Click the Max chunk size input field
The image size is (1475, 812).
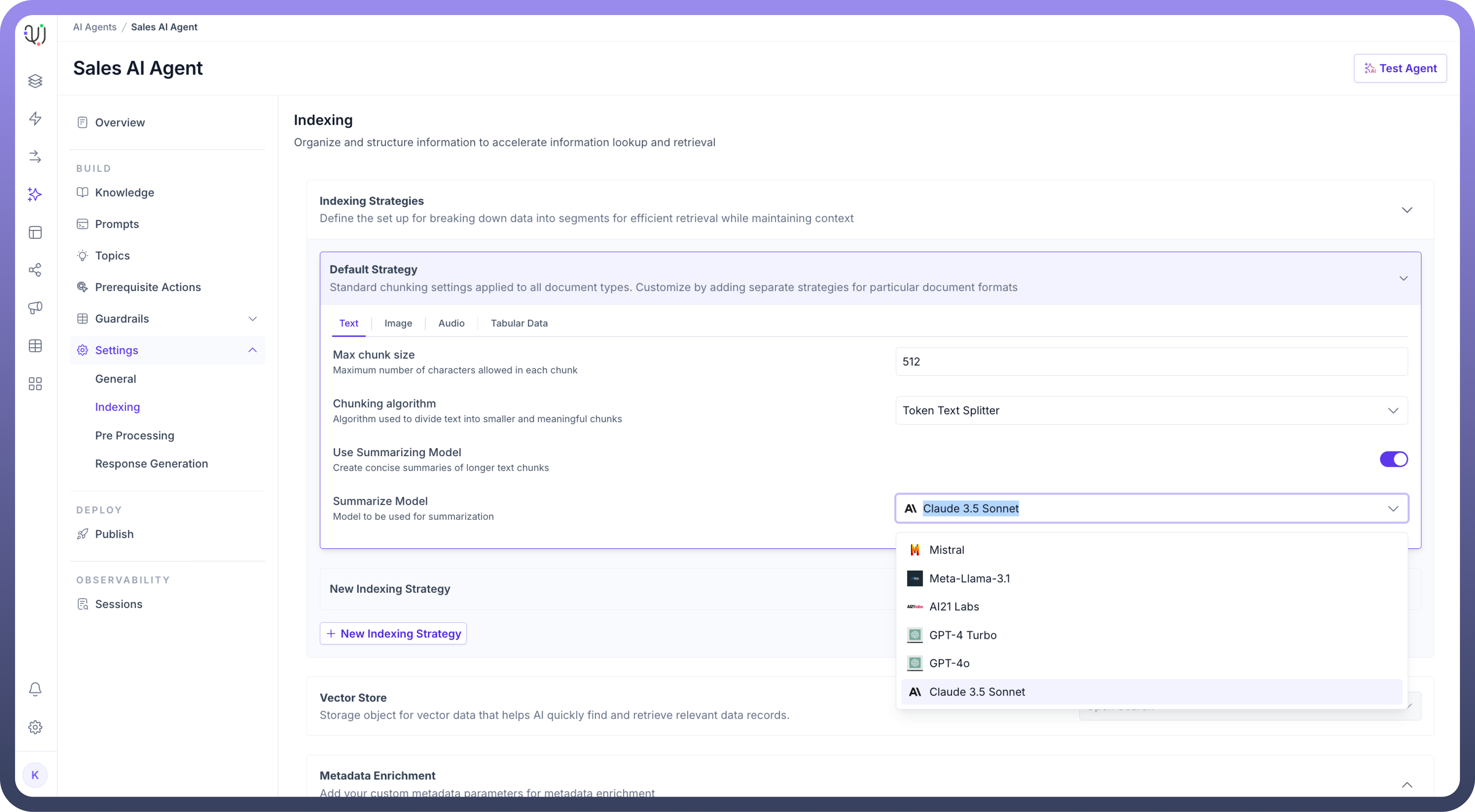(1151, 362)
